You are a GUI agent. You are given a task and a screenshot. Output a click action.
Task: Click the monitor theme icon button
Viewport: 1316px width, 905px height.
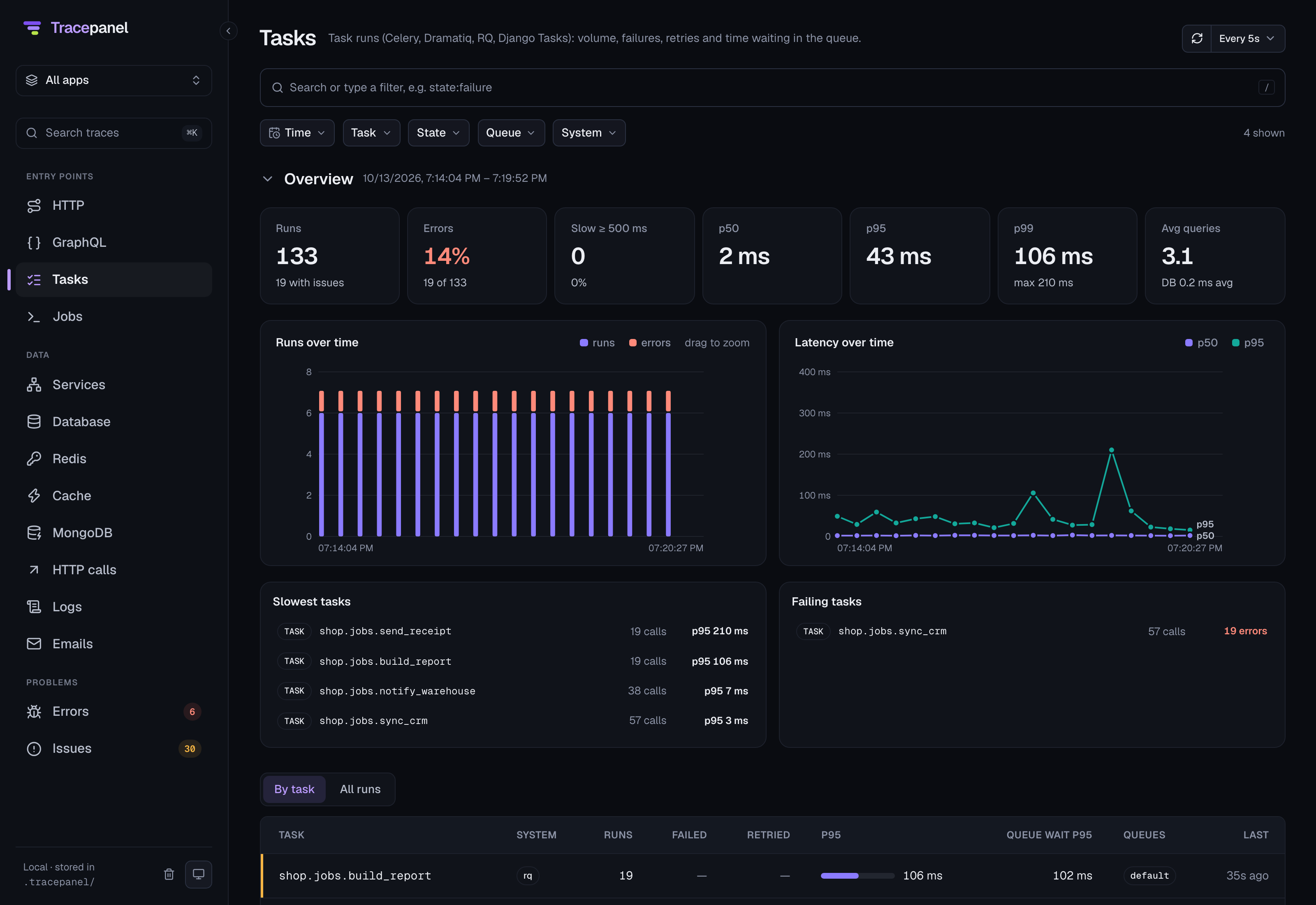click(198, 874)
